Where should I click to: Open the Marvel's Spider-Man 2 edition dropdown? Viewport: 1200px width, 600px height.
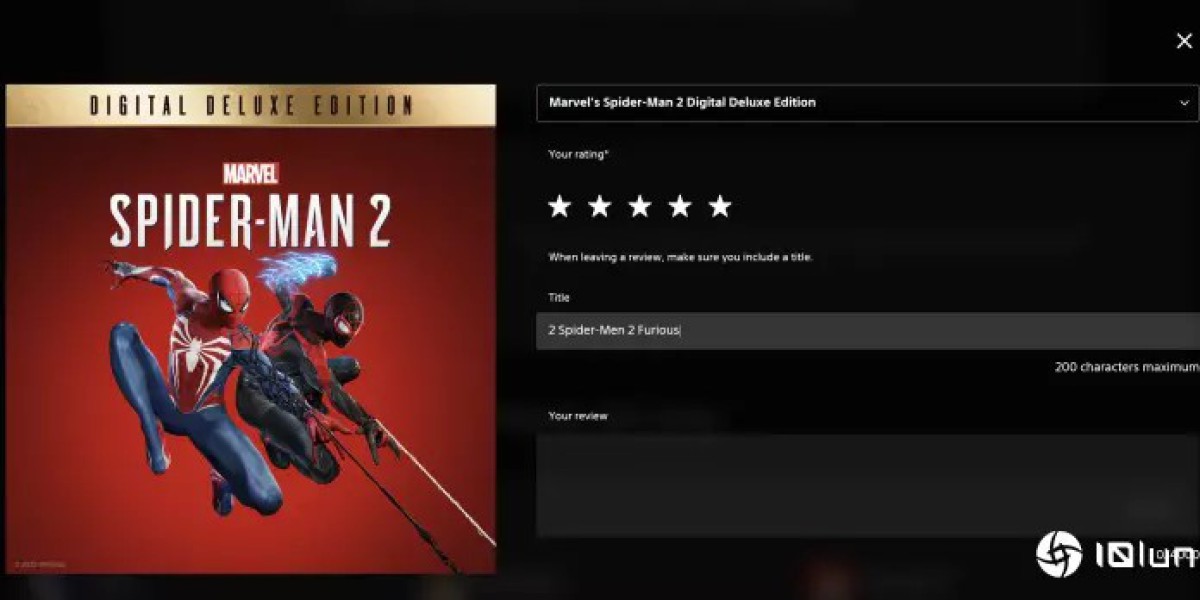pyautogui.click(x=867, y=103)
